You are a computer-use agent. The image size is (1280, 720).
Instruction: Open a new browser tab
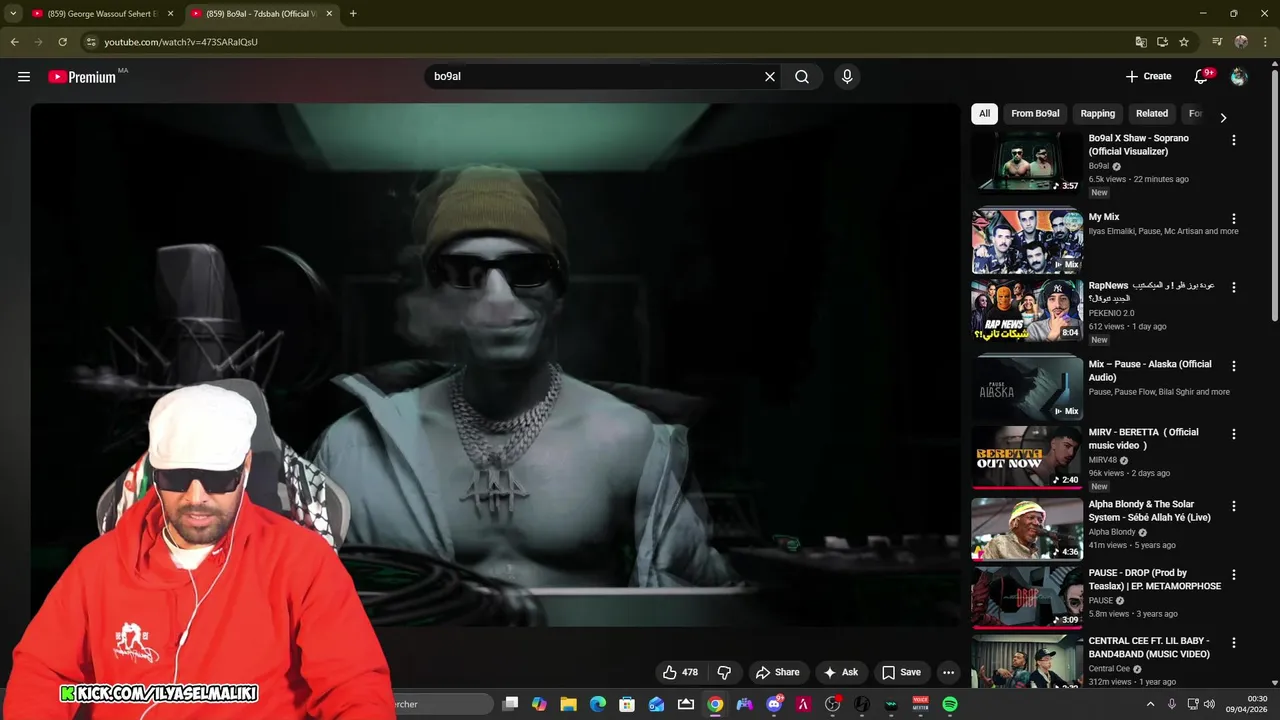353,14
